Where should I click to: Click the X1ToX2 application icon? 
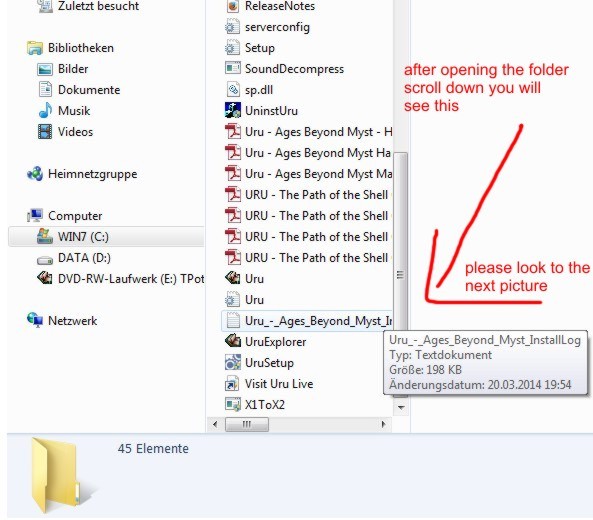[x=233, y=404]
